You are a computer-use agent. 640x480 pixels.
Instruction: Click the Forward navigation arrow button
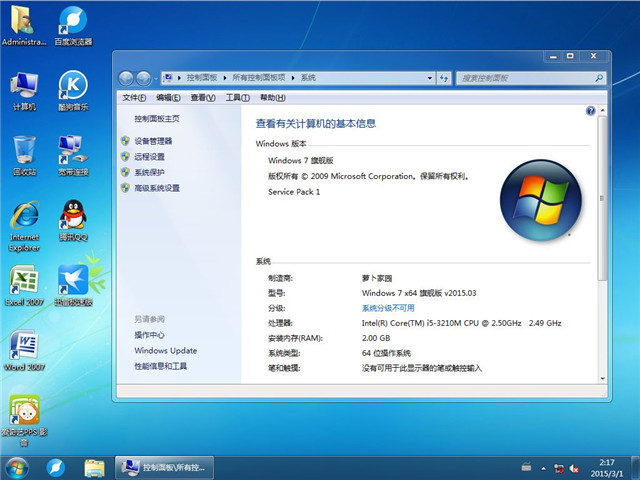(143, 78)
